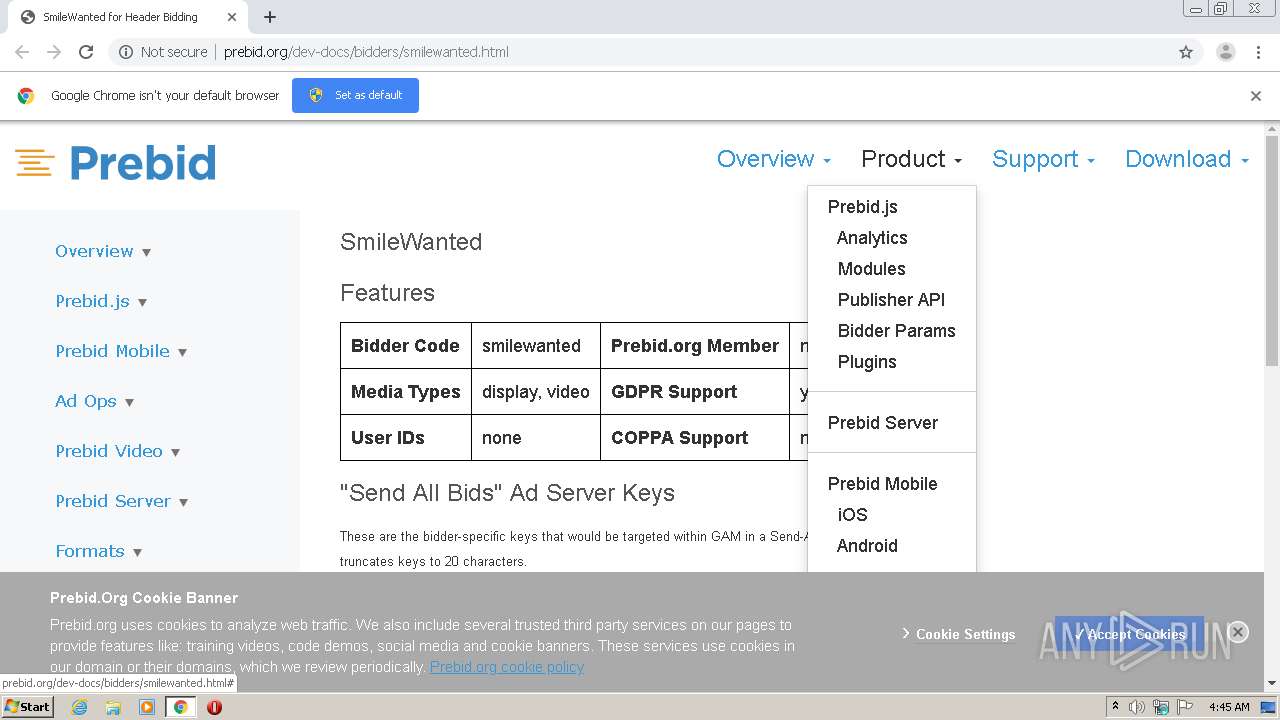Click the SmileWanted page heading
1280x720 pixels.
click(411, 242)
